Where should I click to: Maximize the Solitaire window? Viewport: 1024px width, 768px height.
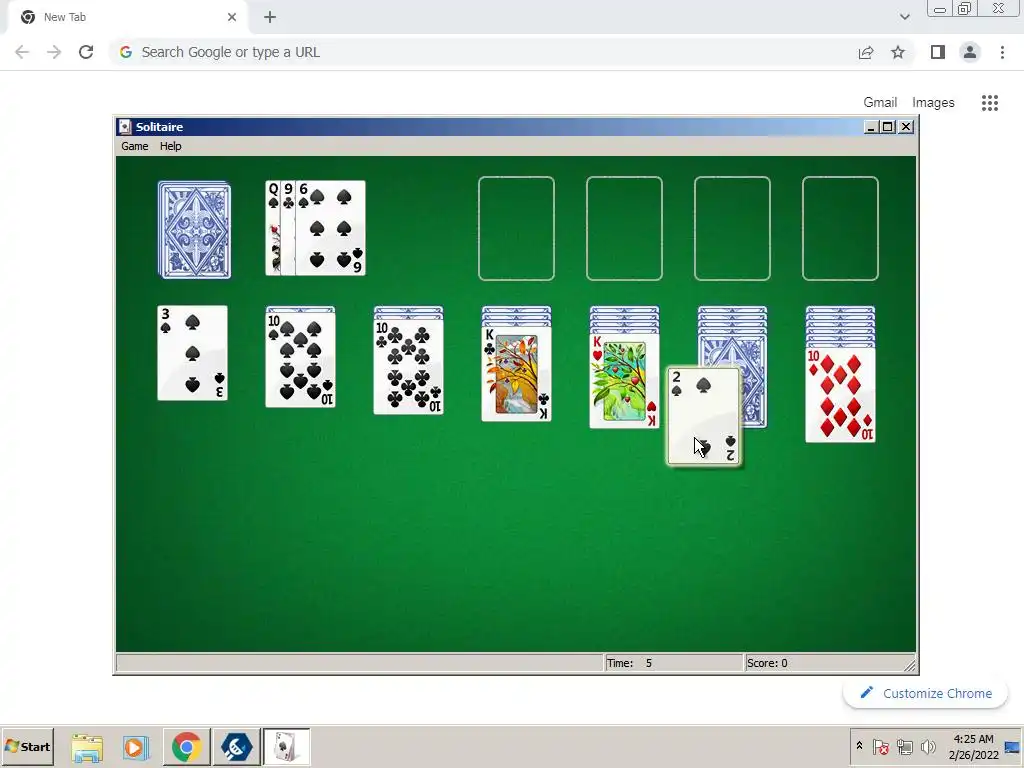point(888,127)
